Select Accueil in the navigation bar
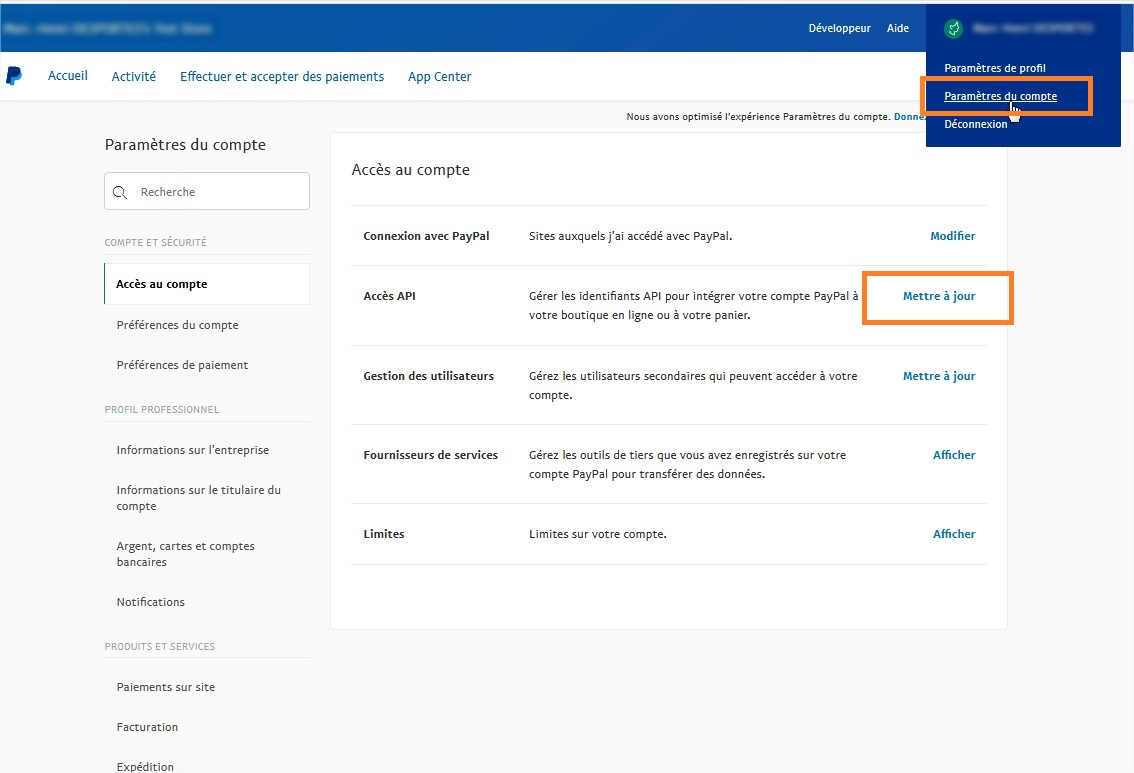The height and width of the screenshot is (773, 1134). pos(67,76)
